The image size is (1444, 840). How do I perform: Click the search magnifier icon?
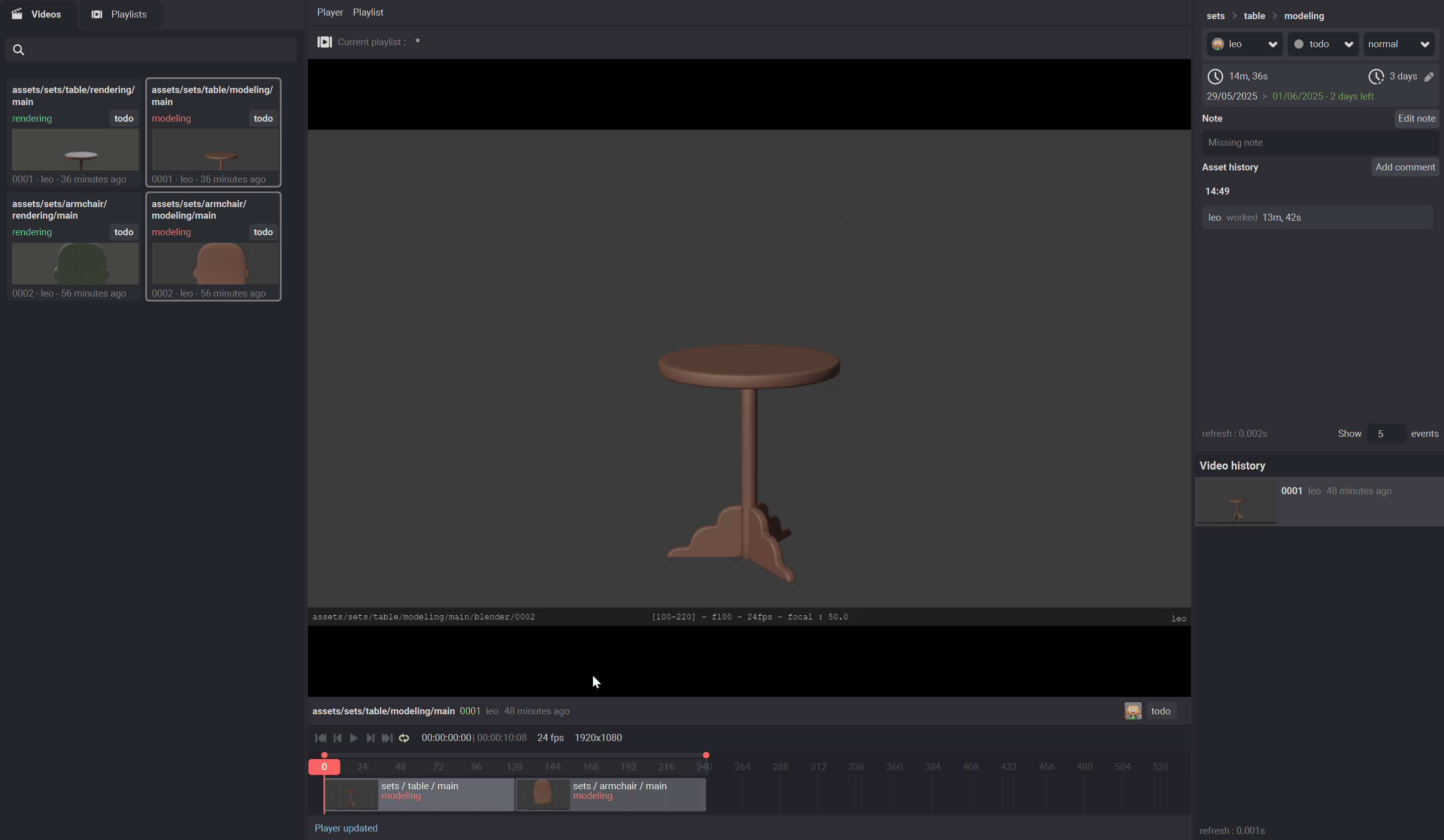(18, 50)
